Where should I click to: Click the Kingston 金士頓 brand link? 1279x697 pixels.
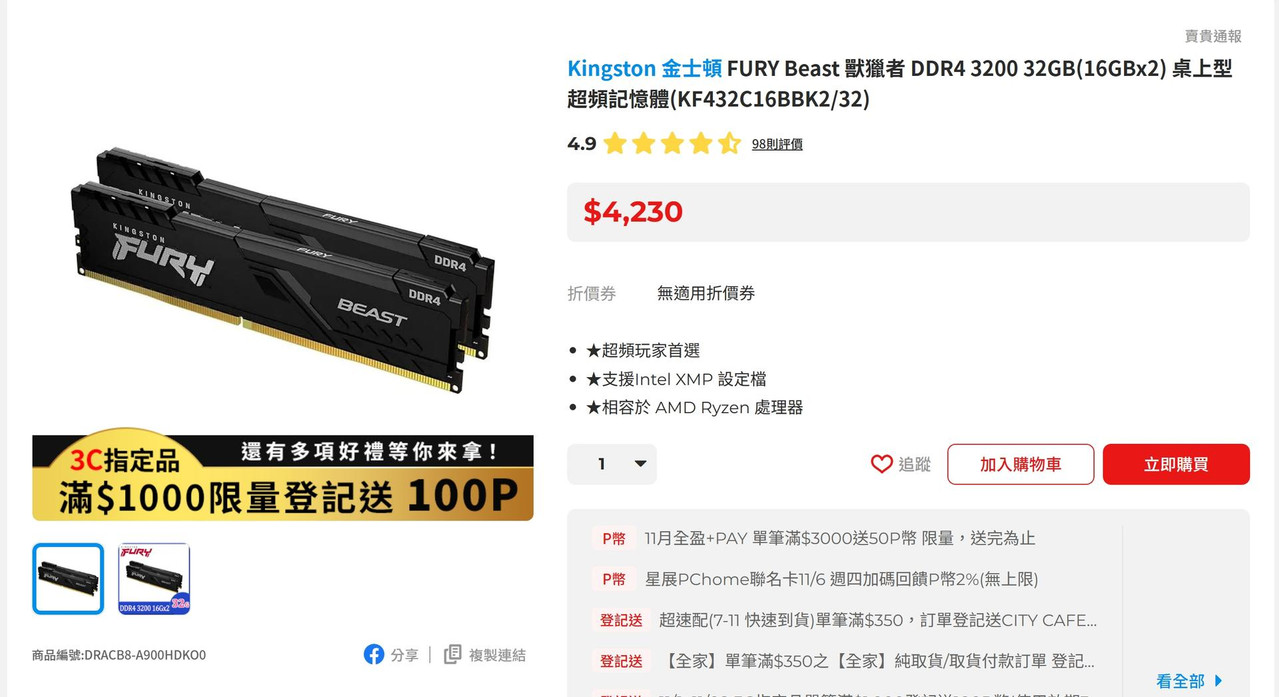[644, 69]
